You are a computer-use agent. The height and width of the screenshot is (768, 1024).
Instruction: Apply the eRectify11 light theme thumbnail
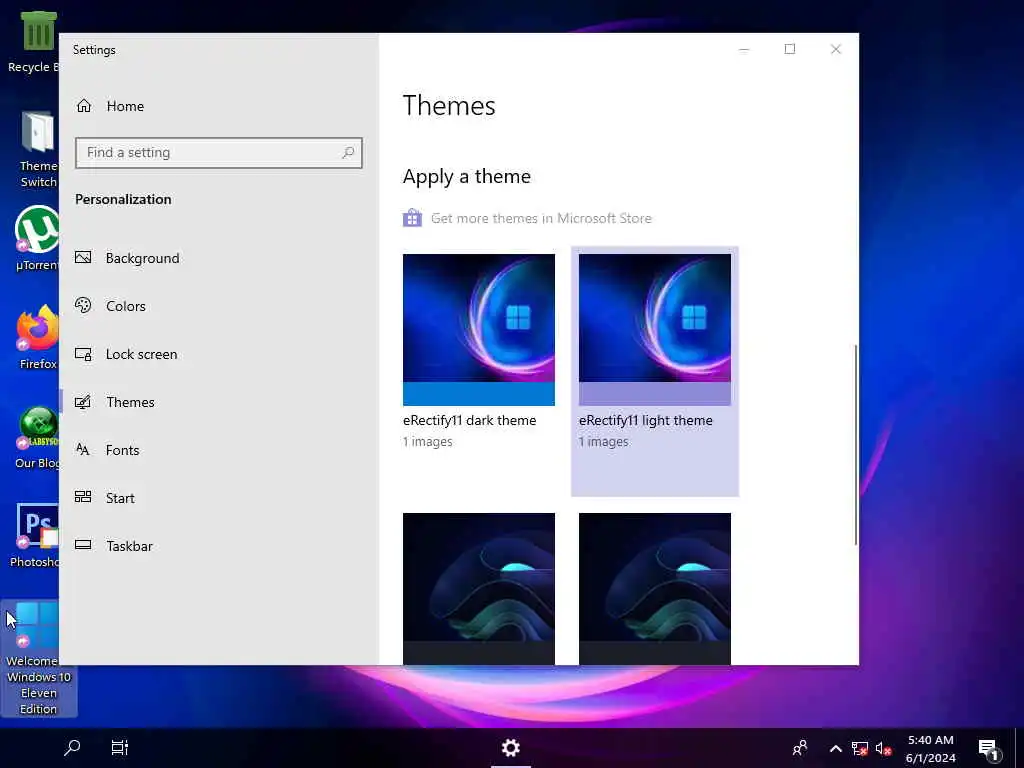pyautogui.click(x=654, y=330)
